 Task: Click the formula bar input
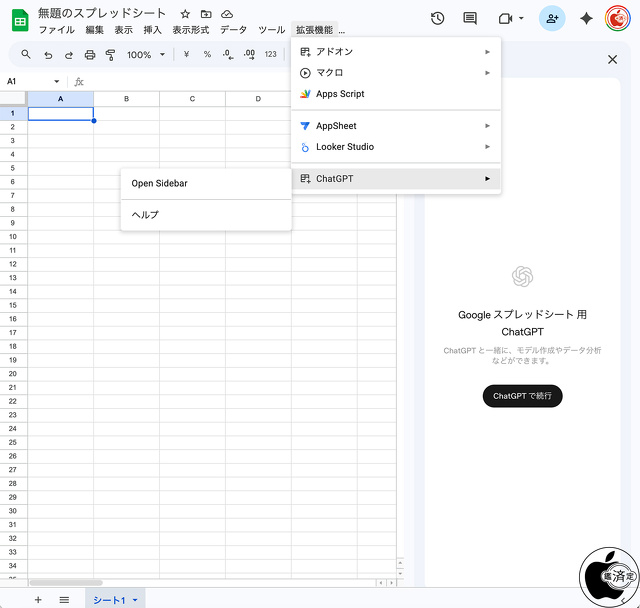click(188, 82)
